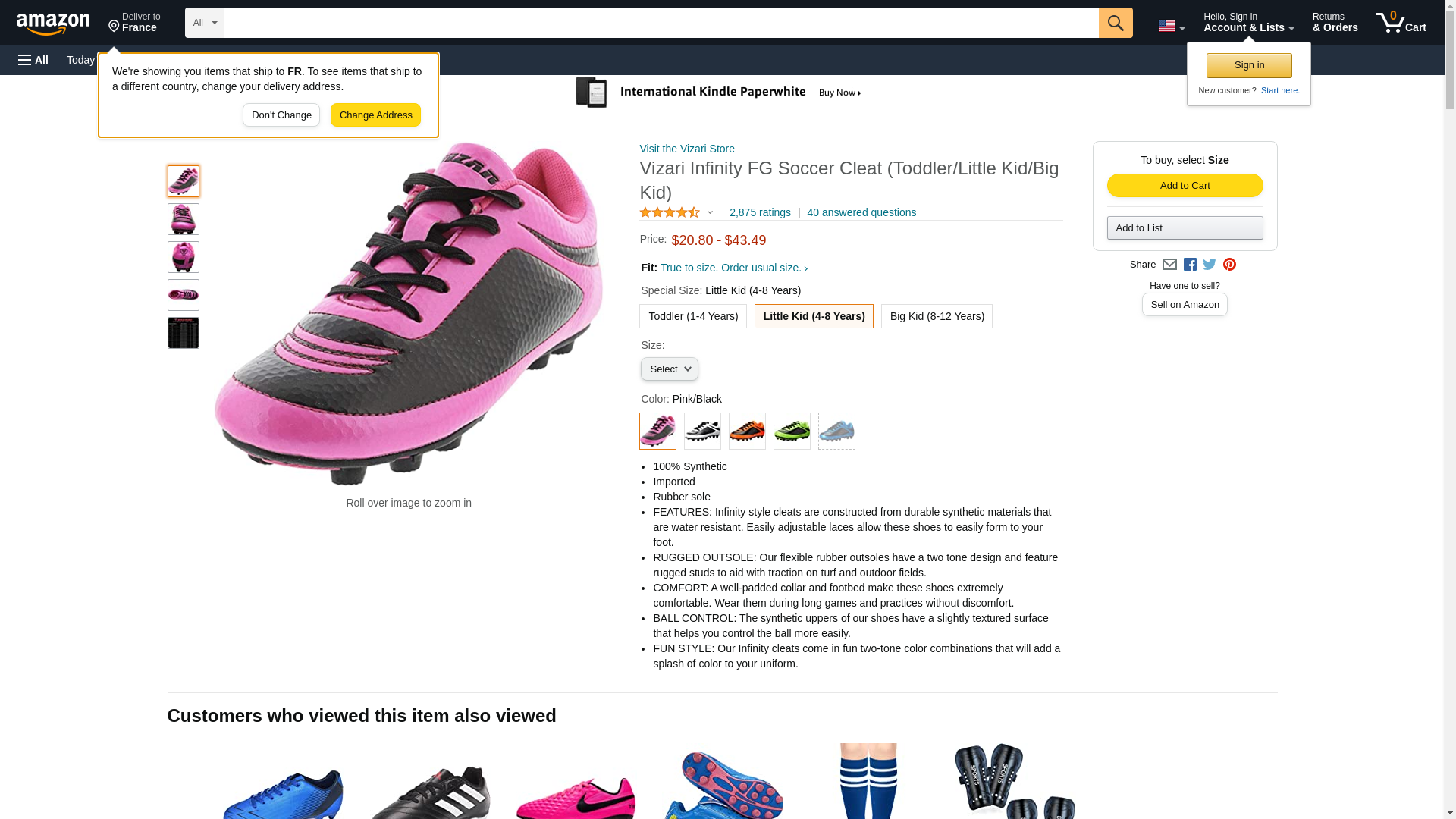Screen dimensions: 1456x819
Task: Click the Add to Cart button
Action: coord(1185,186)
